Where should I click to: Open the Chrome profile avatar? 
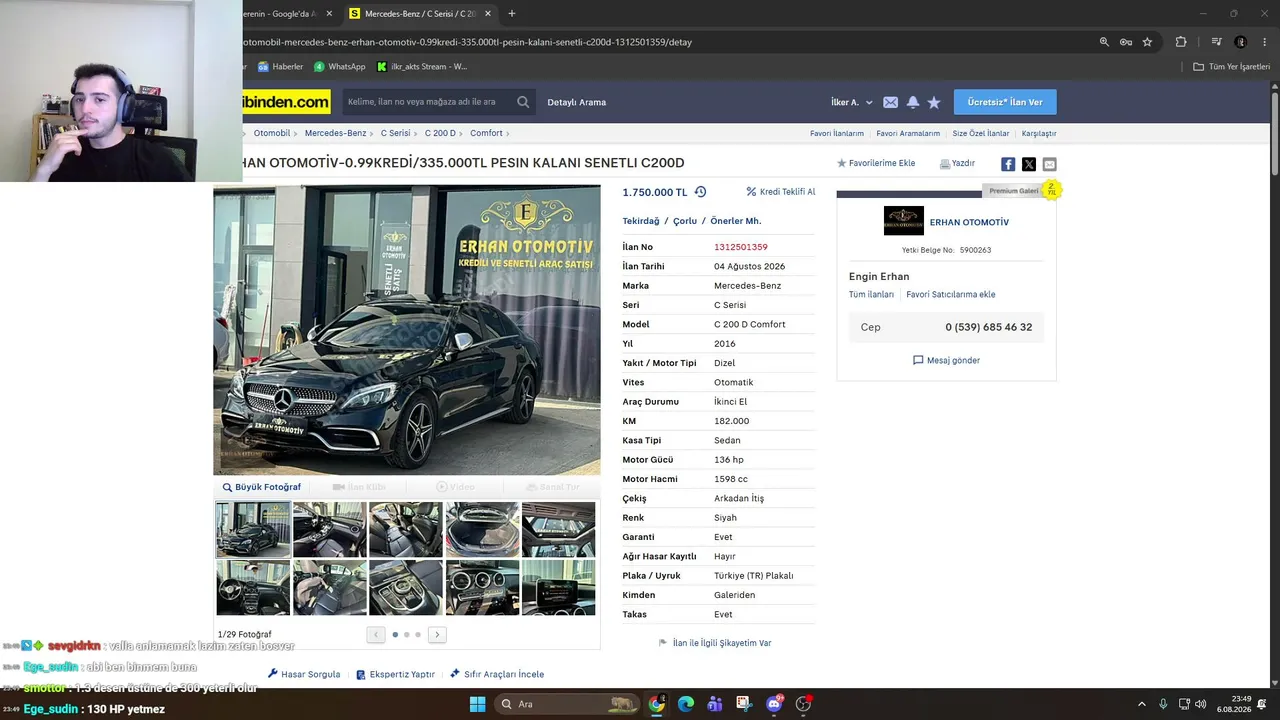click(1240, 42)
